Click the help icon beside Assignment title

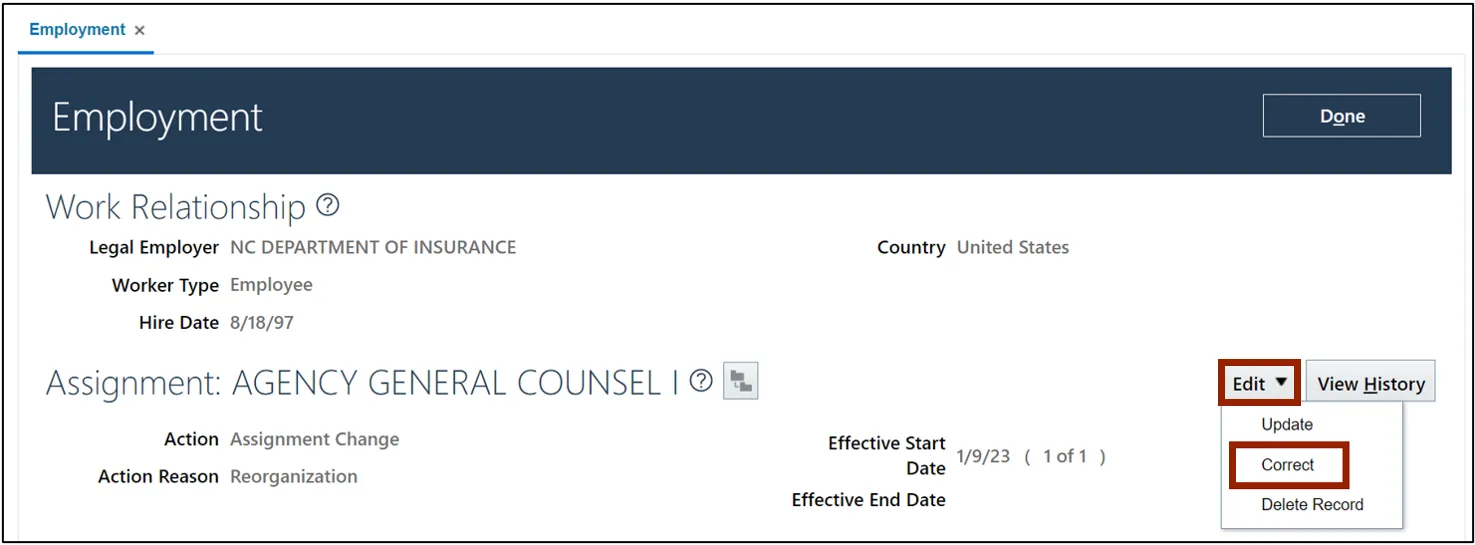[701, 381]
